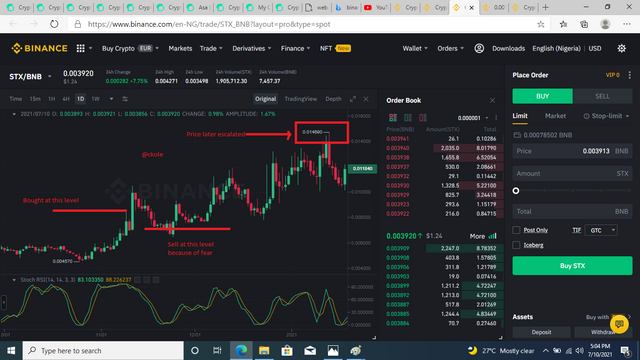Screen dimensions: 640x360
Task: Switch to TradingView chart tab
Action: pos(300,99)
